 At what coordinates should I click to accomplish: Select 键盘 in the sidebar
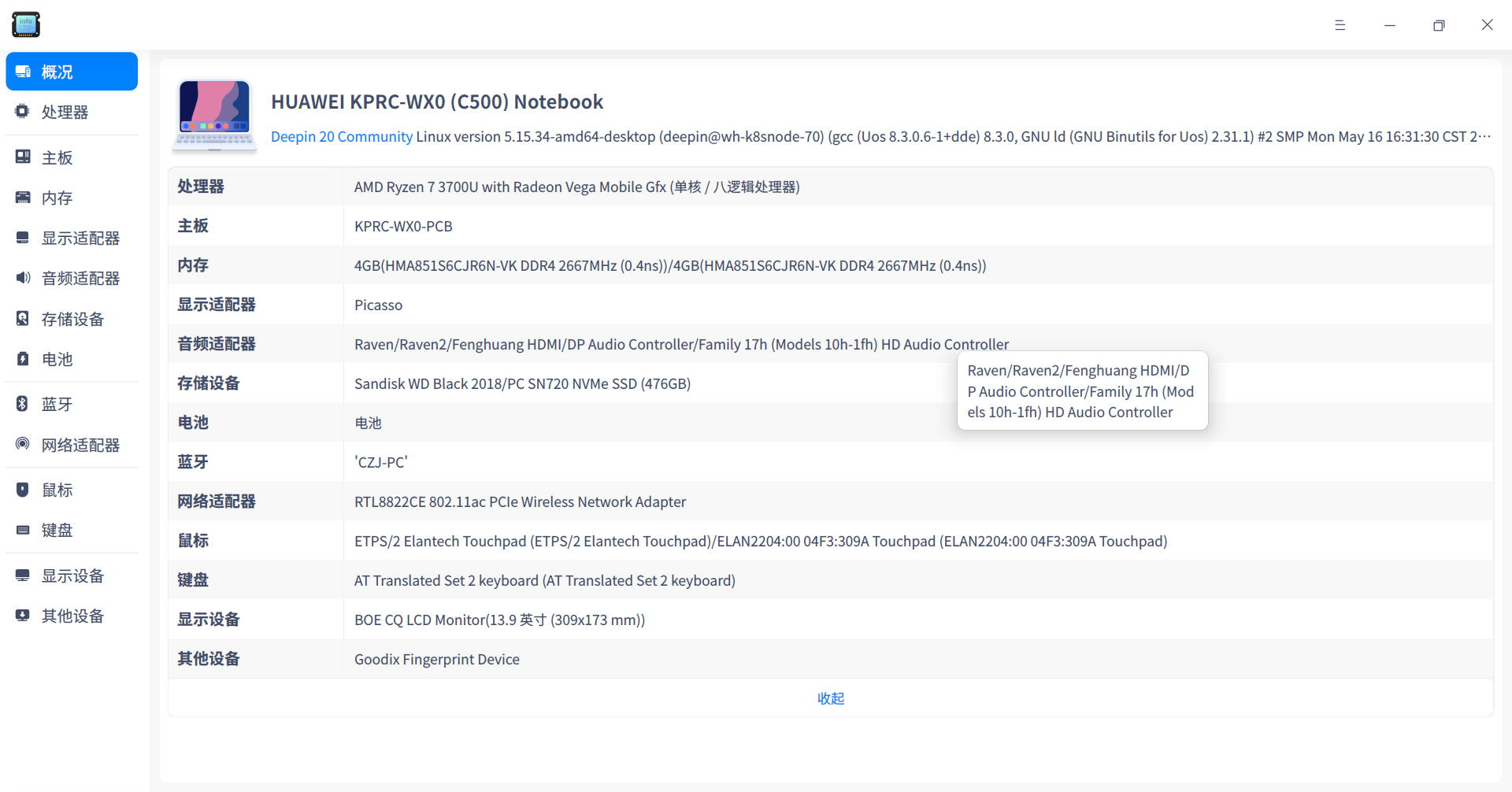[x=72, y=530]
